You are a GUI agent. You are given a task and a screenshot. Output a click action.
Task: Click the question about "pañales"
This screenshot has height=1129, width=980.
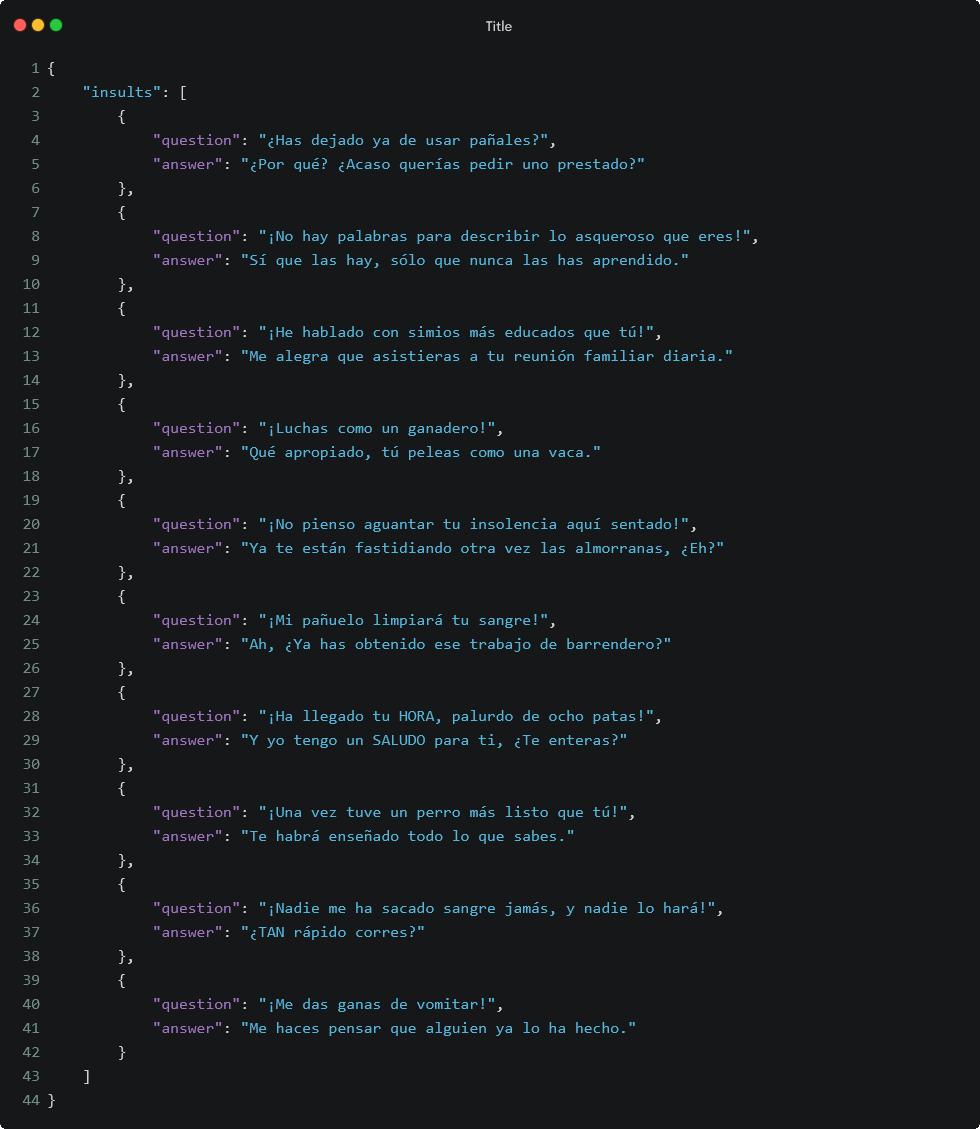tap(403, 140)
